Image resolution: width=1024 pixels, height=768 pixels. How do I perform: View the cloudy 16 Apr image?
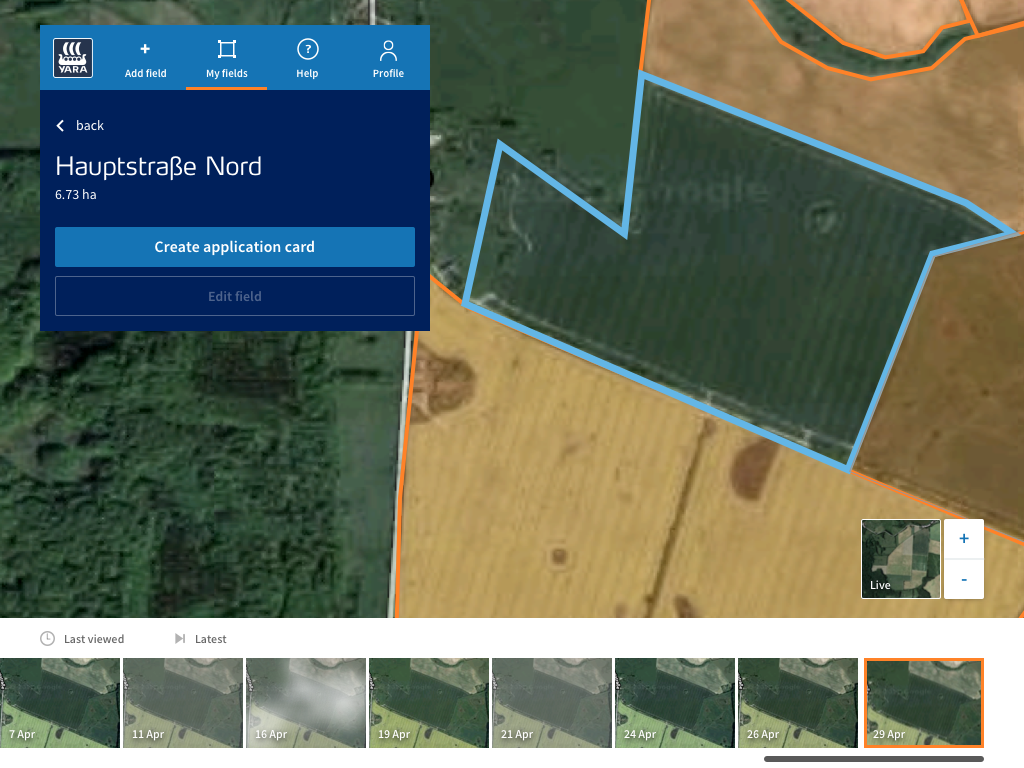coord(305,702)
